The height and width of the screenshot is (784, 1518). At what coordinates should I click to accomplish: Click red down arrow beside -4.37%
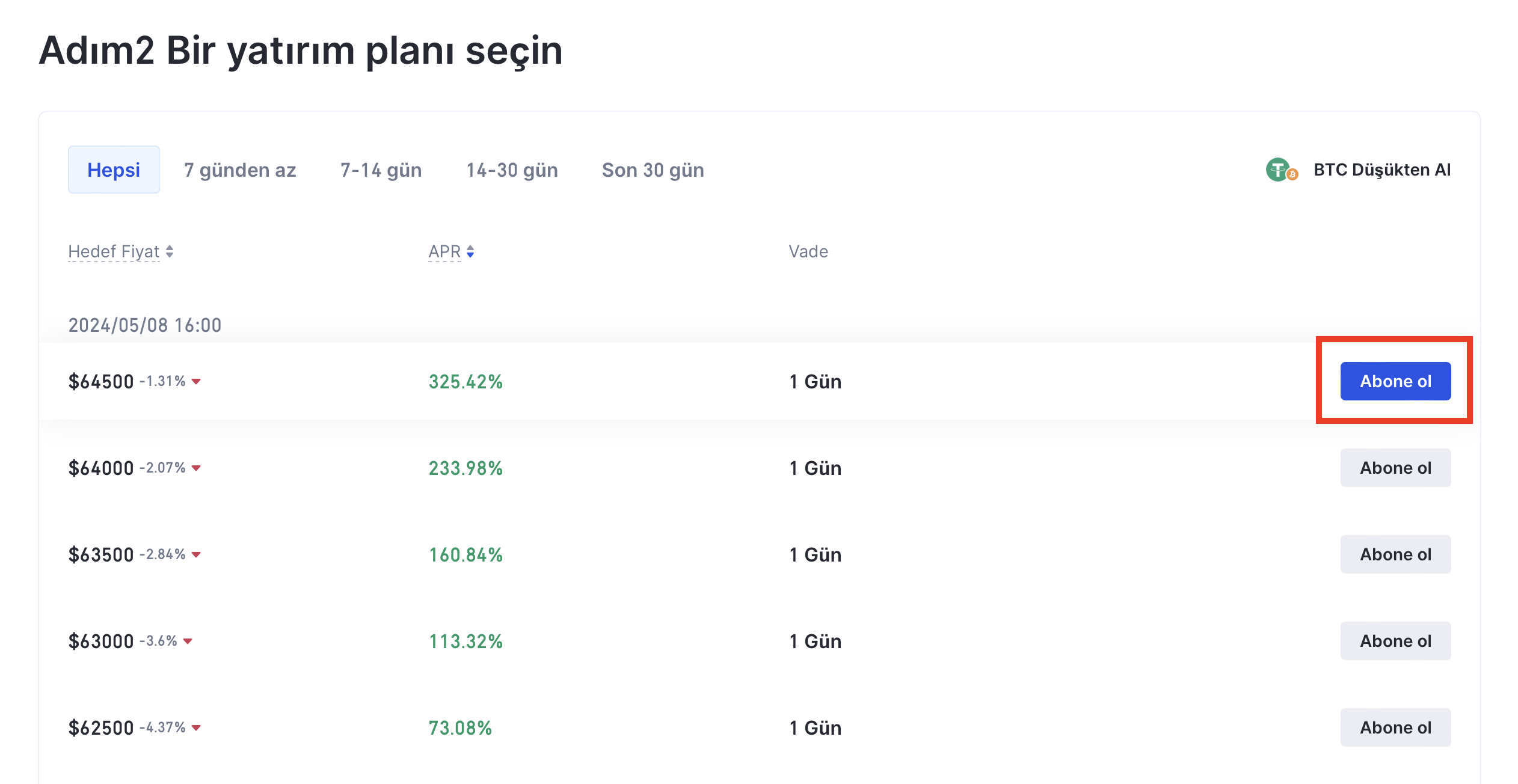tap(196, 727)
